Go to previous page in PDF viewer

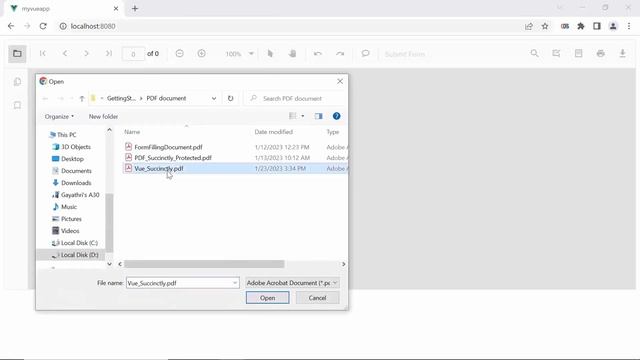tap(65, 53)
